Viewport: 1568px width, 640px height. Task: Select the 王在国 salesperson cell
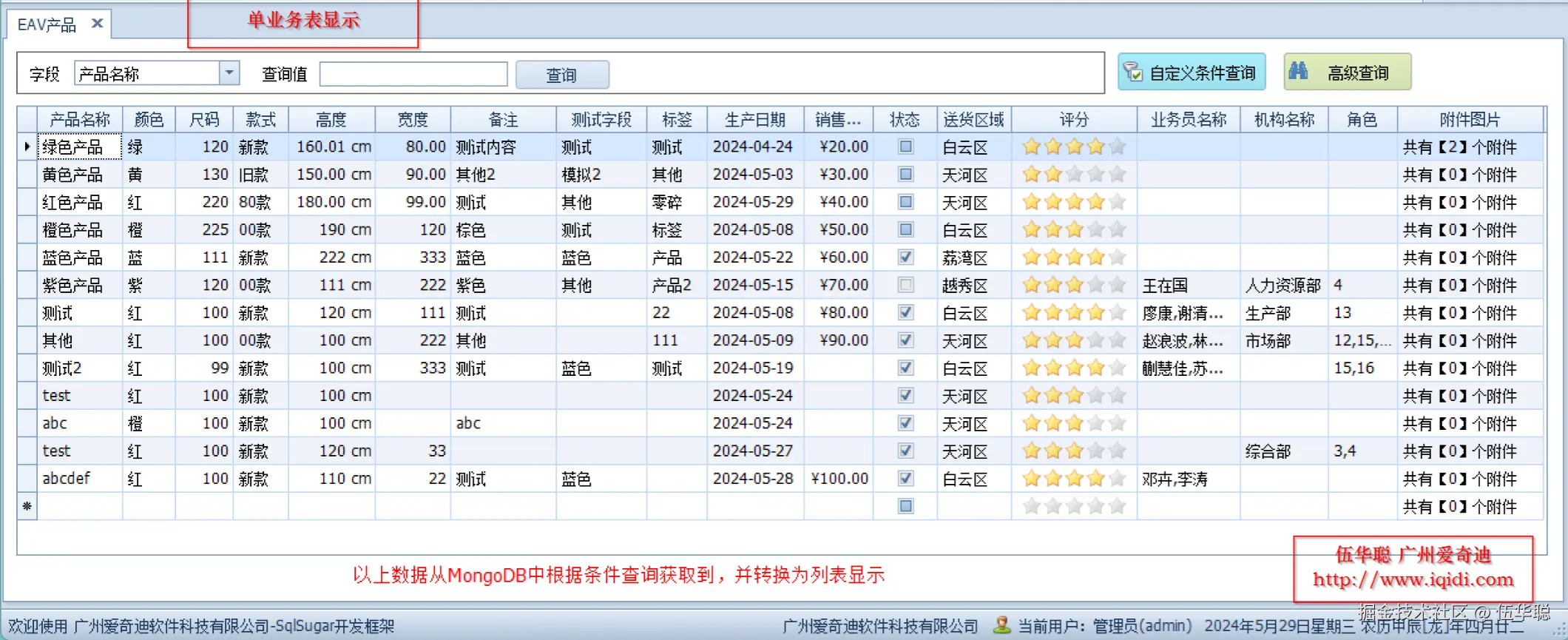(1189, 285)
